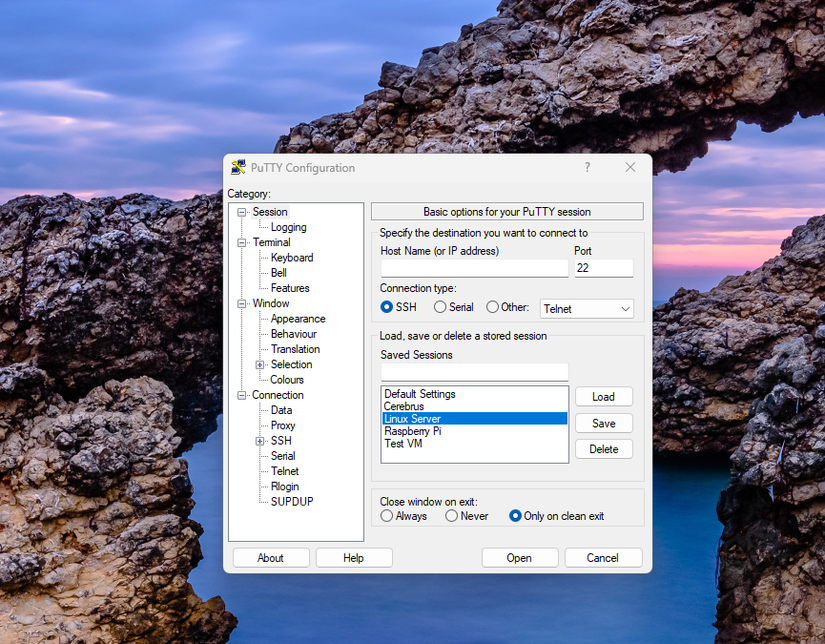Screen dimensions: 825x644
Task: Open the Proxy settings category
Action: click(283, 426)
